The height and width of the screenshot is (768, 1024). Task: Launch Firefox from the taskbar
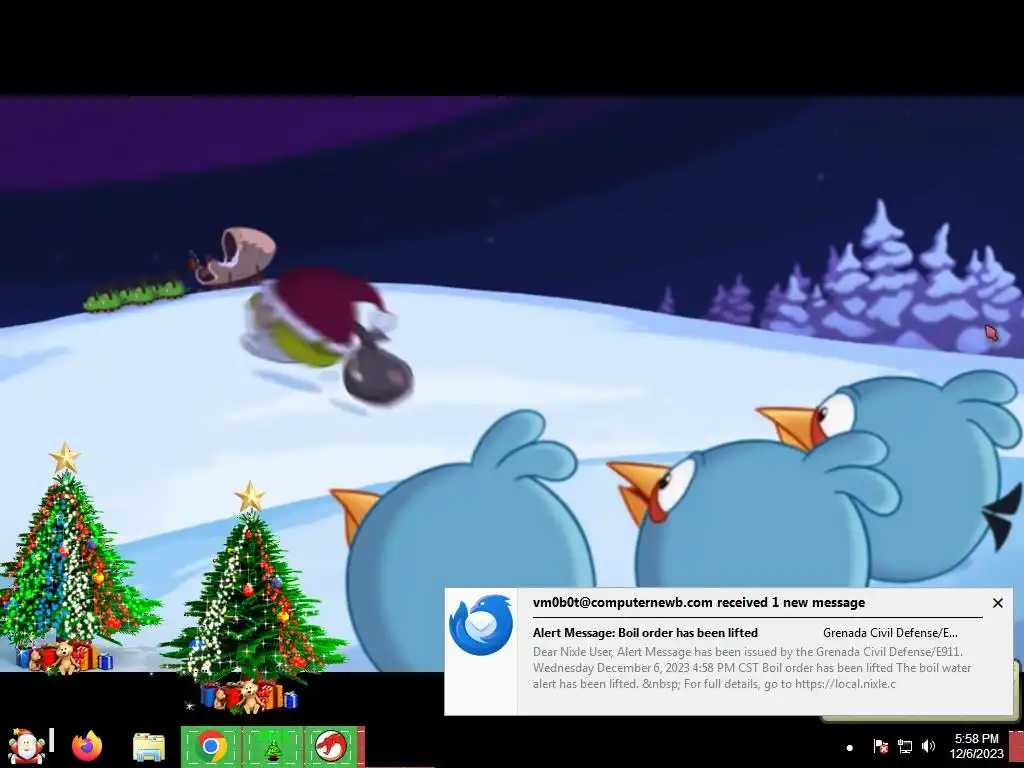(87, 746)
